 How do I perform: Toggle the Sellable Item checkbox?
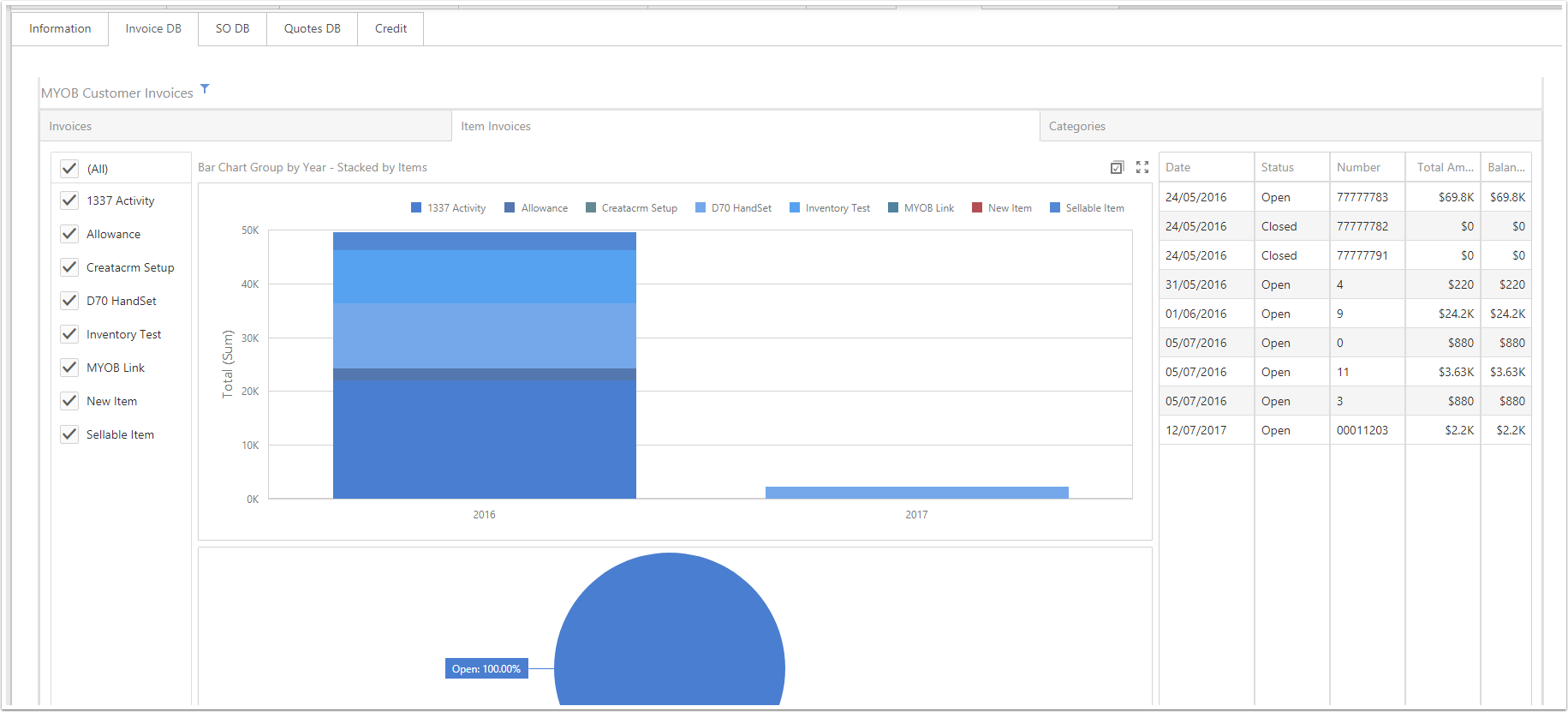(69, 434)
